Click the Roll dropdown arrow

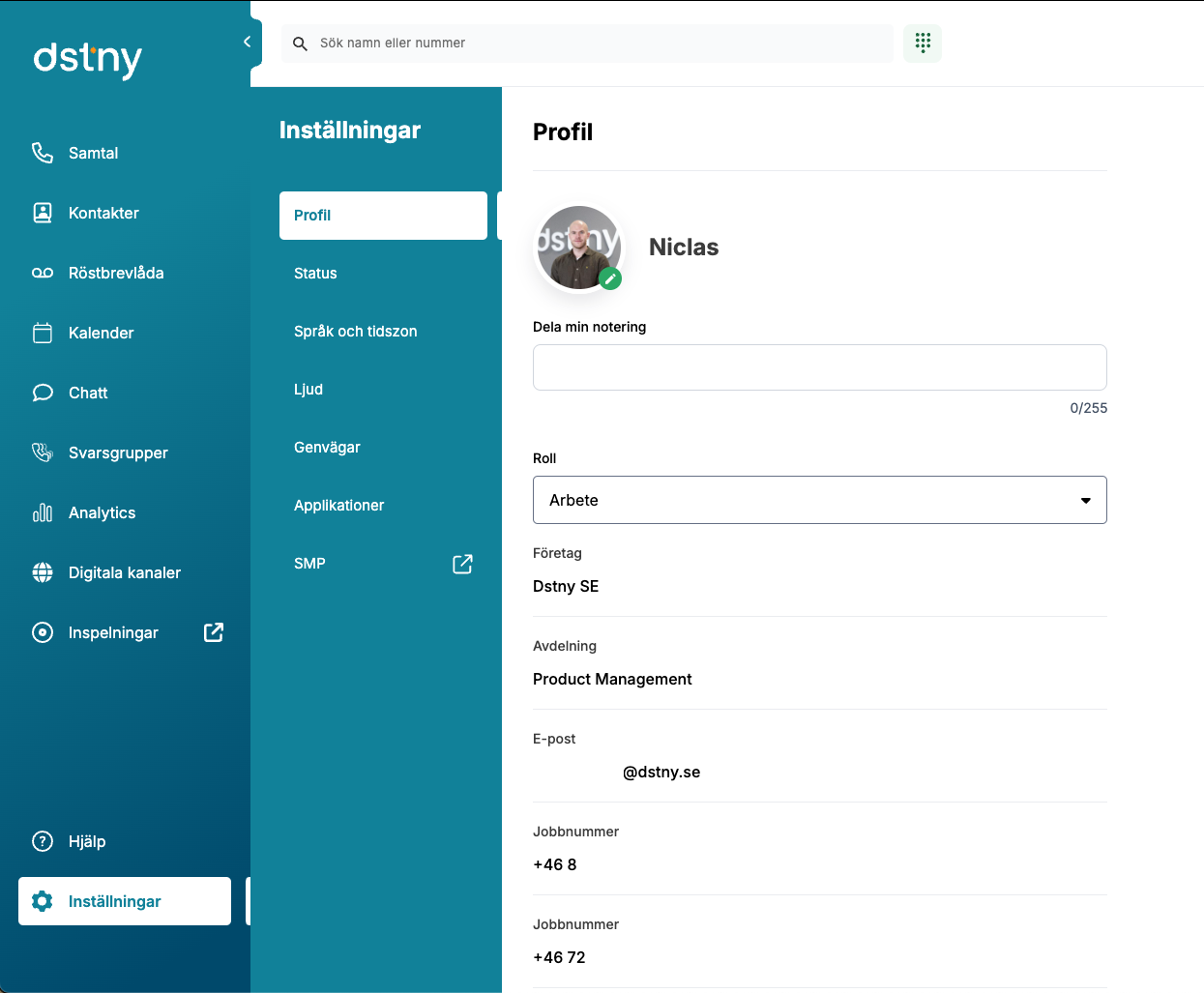[x=1085, y=500]
